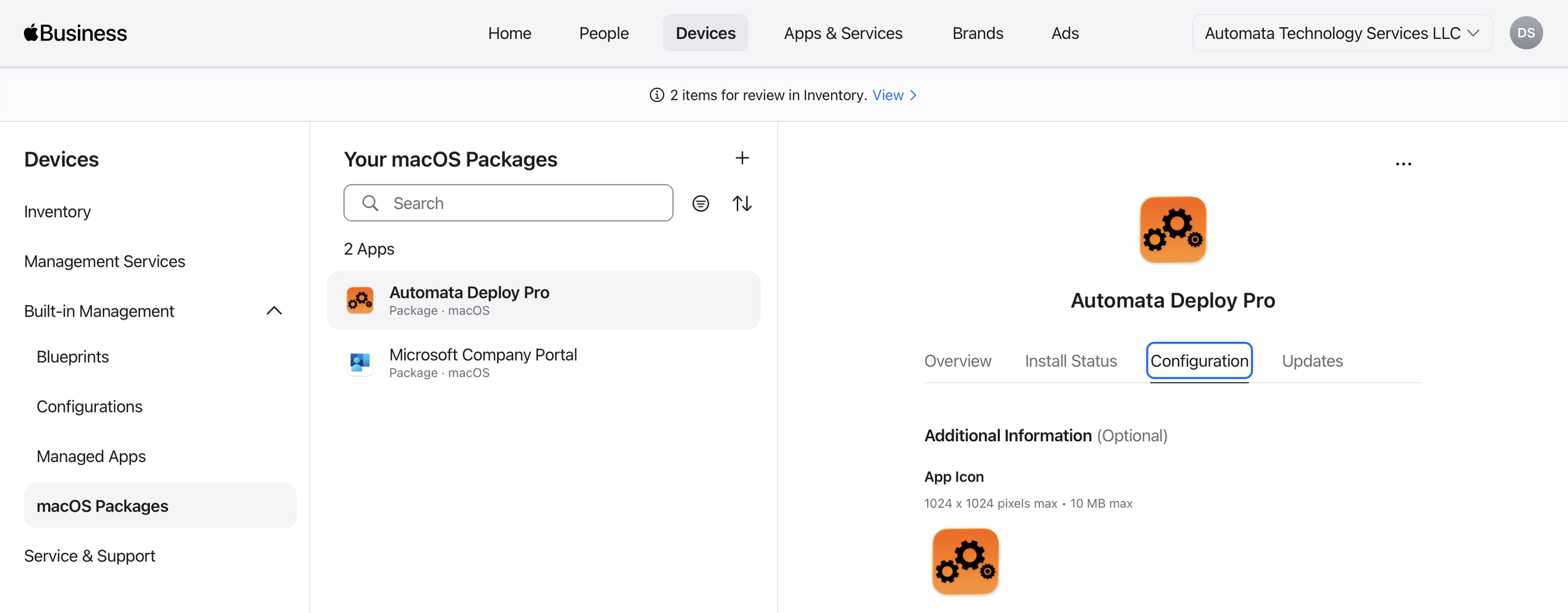Select the Microsoft Company Portal package row

pos(543,363)
